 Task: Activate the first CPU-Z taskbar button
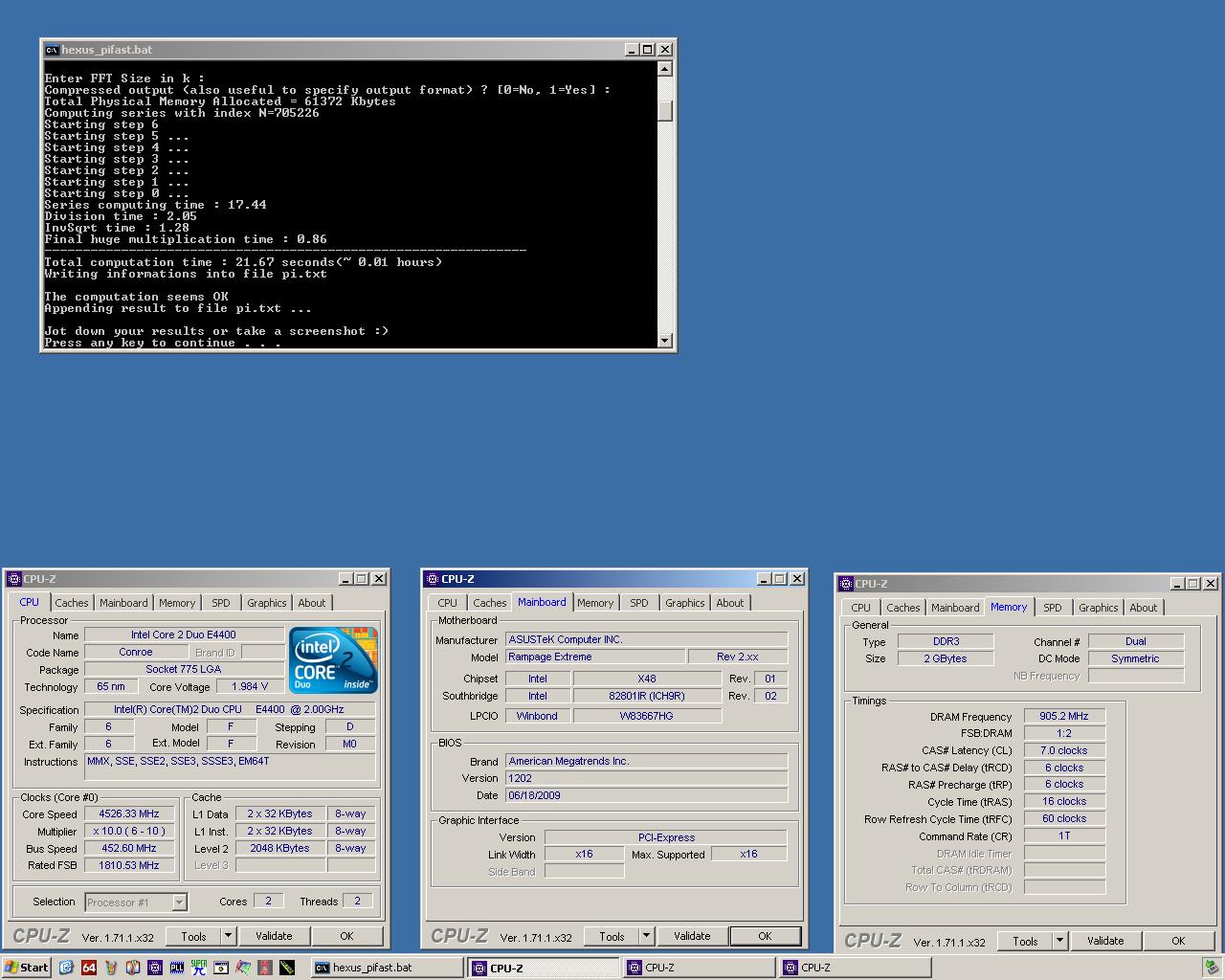point(543,968)
